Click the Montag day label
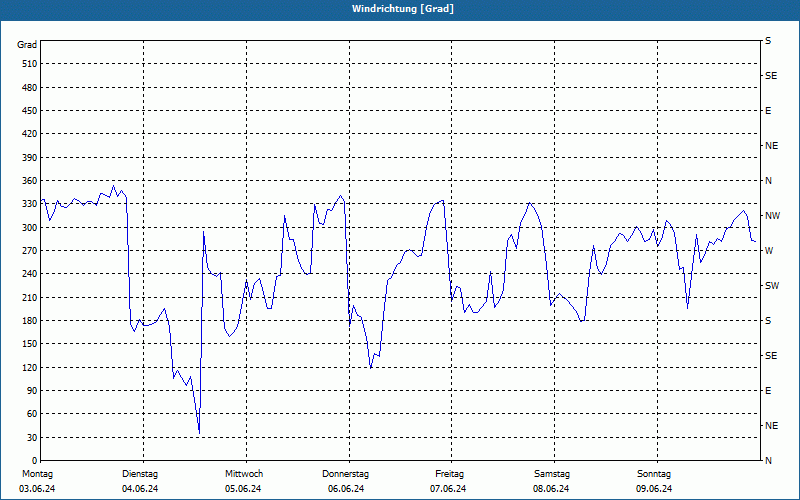 click(x=37, y=474)
